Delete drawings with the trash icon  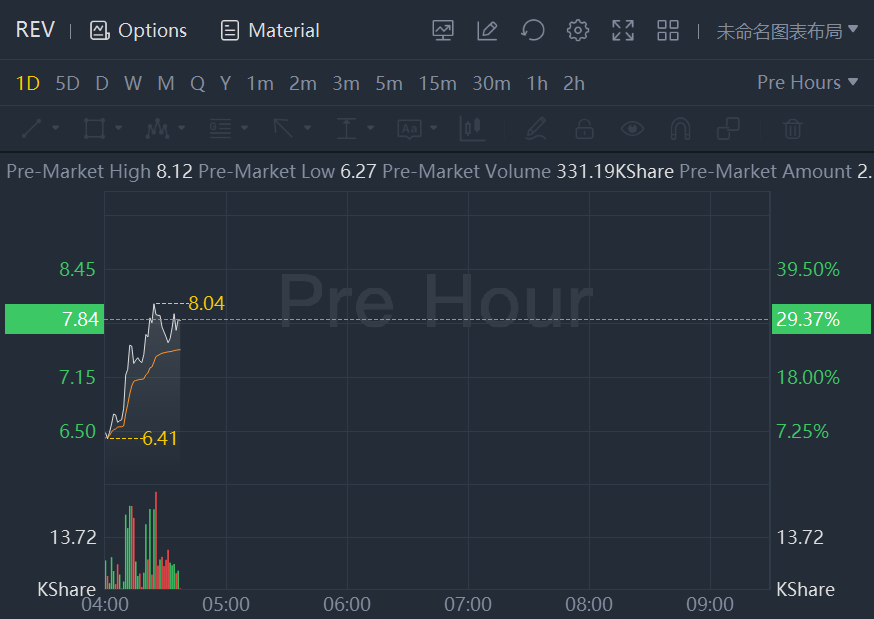(x=793, y=129)
